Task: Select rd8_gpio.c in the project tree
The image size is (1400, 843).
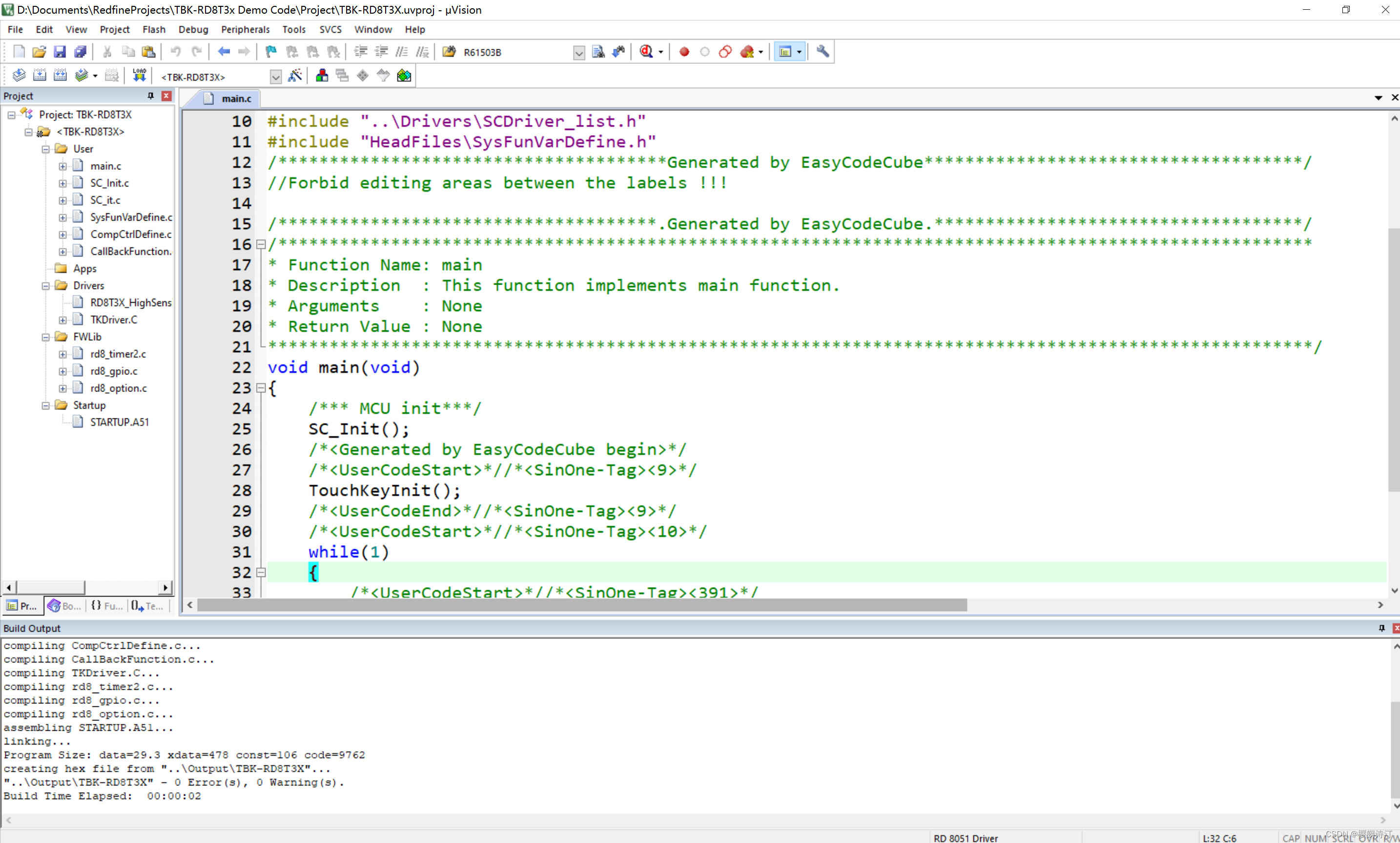Action: click(114, 371)
